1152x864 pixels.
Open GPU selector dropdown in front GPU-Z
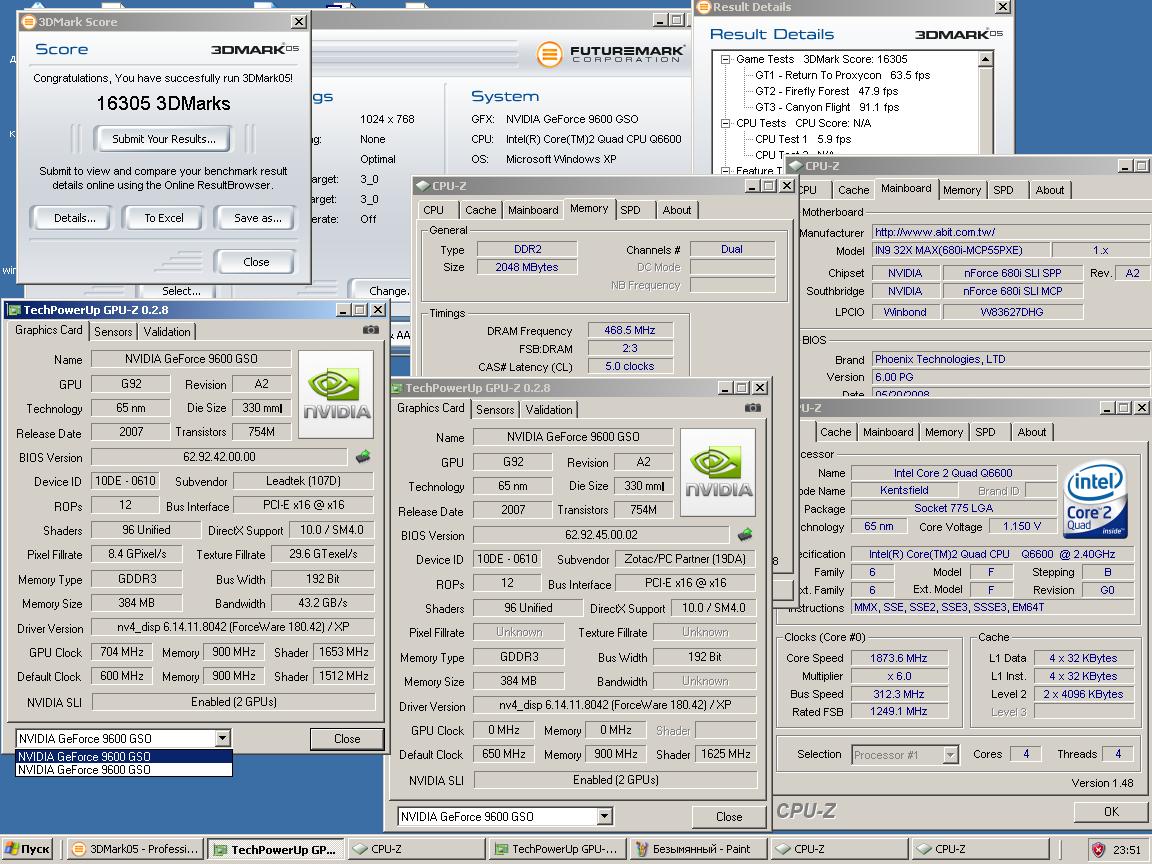(604, 816)
